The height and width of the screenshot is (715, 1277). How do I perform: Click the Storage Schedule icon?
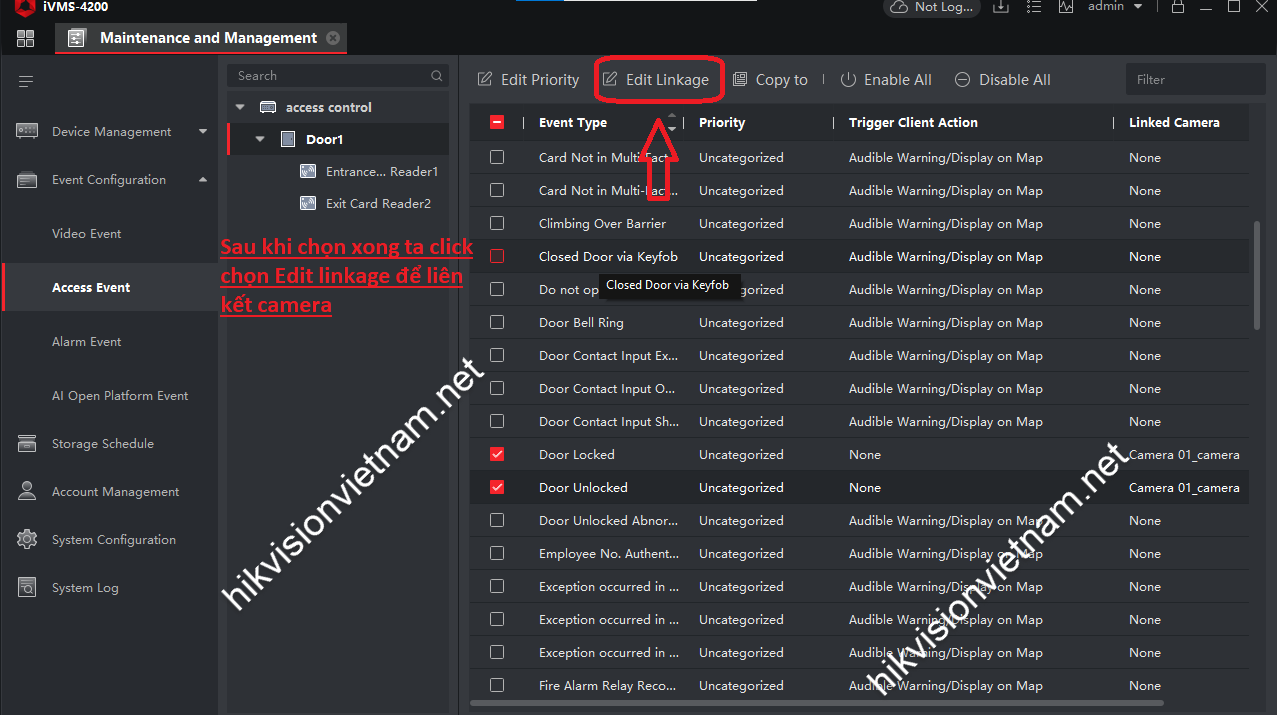tap(27, 444)
